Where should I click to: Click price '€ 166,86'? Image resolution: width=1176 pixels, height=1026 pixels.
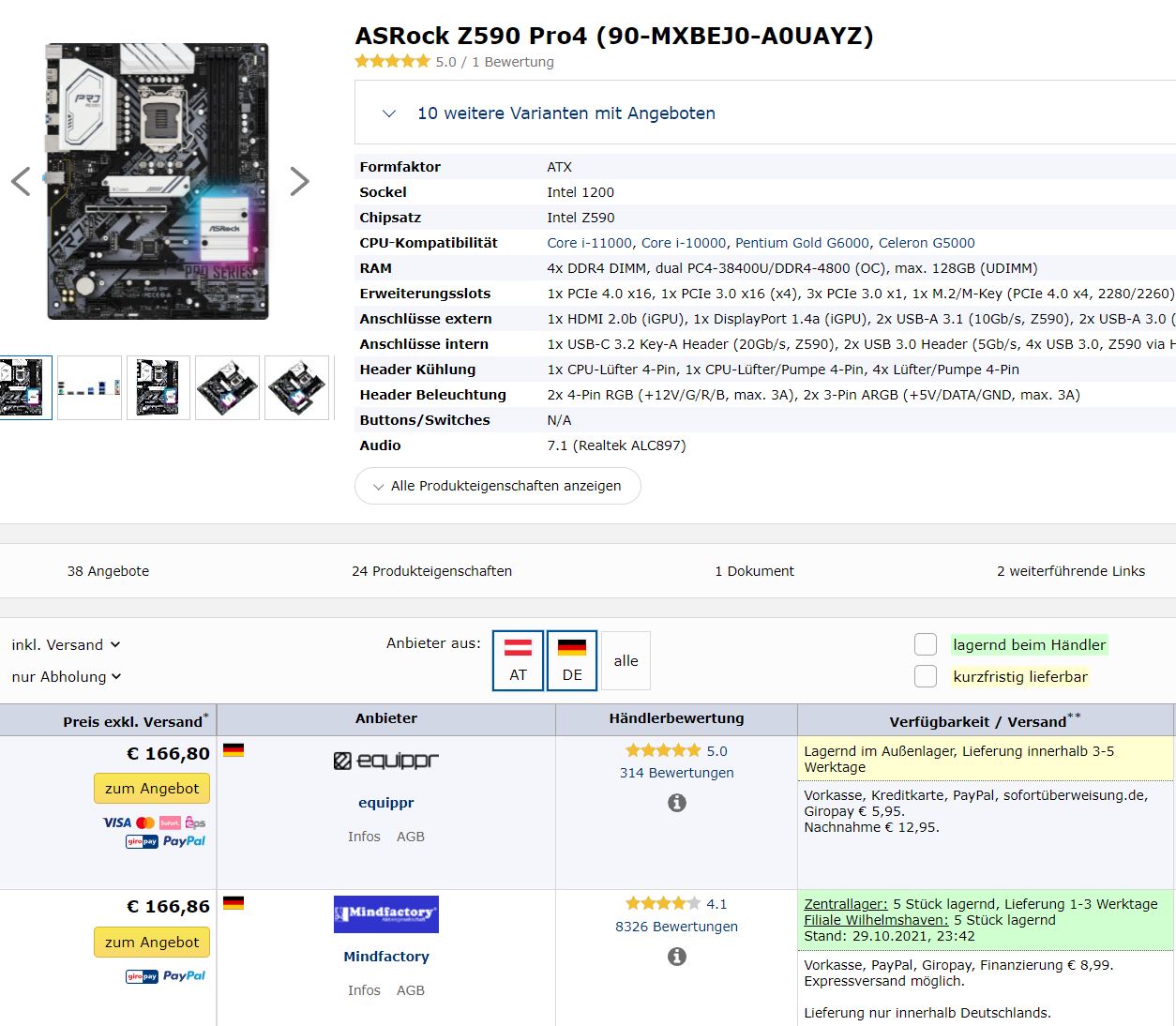coord(169,907)
